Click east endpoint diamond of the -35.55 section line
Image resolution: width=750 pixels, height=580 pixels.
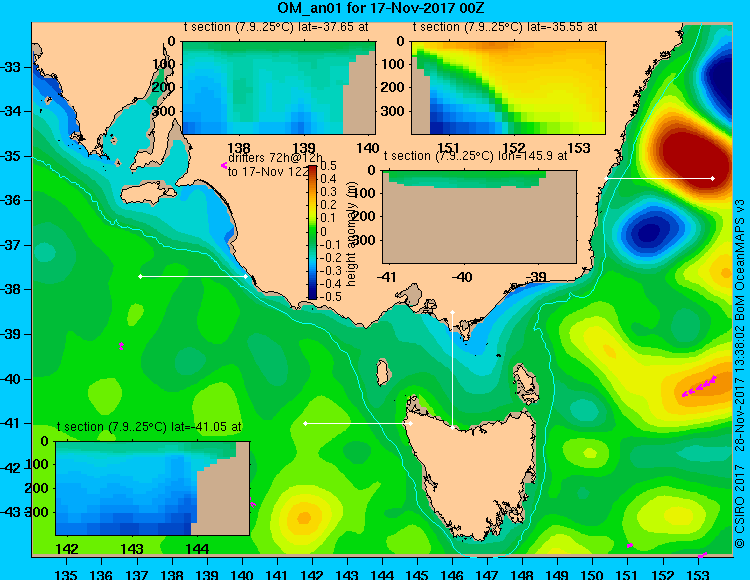pos(713,178)
